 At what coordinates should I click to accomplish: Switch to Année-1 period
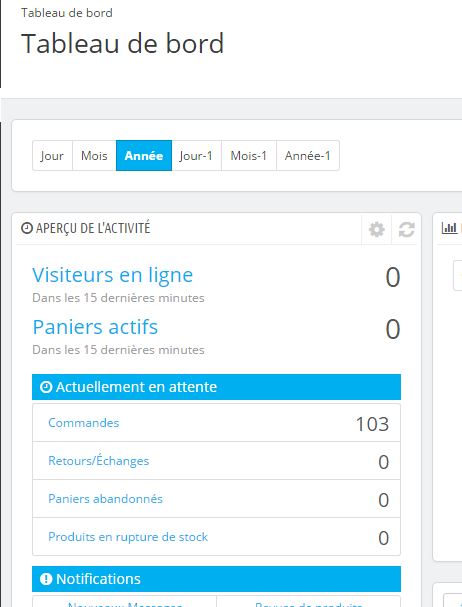tap(308, 156)
